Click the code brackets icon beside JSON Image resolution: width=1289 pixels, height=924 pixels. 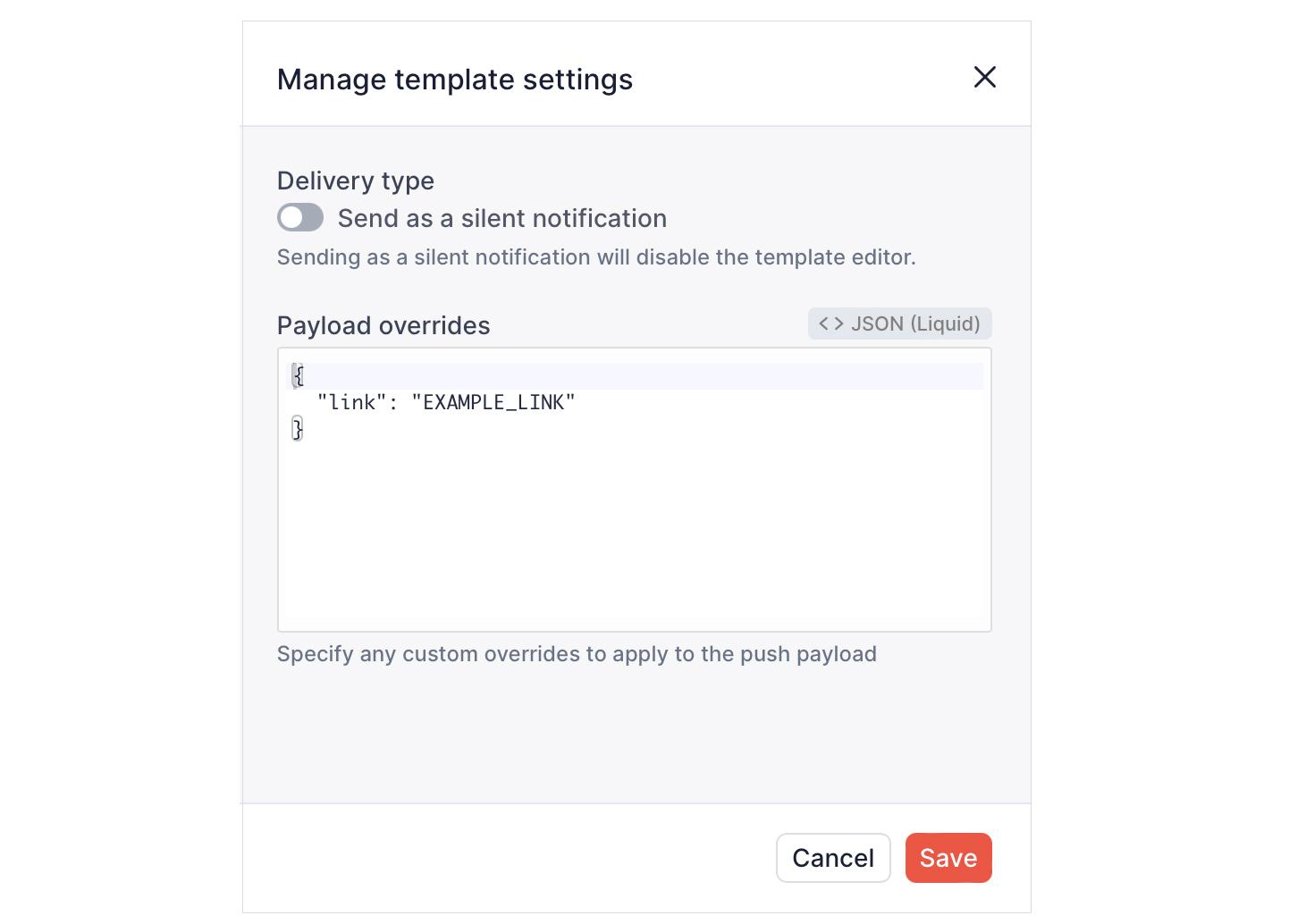pyautogui.click(x=831, y=323)
